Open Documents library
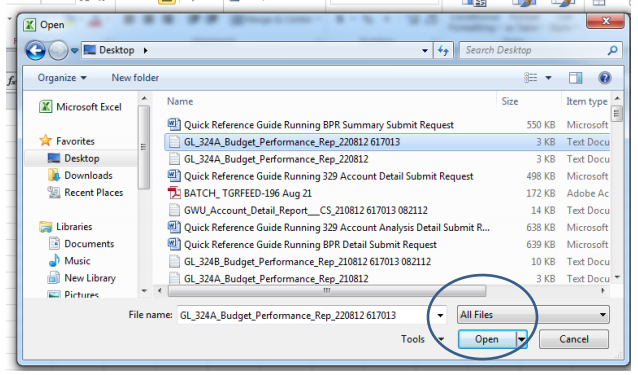Image resolution: width=638 pixels, height=375 pixels. click(81, 244)
